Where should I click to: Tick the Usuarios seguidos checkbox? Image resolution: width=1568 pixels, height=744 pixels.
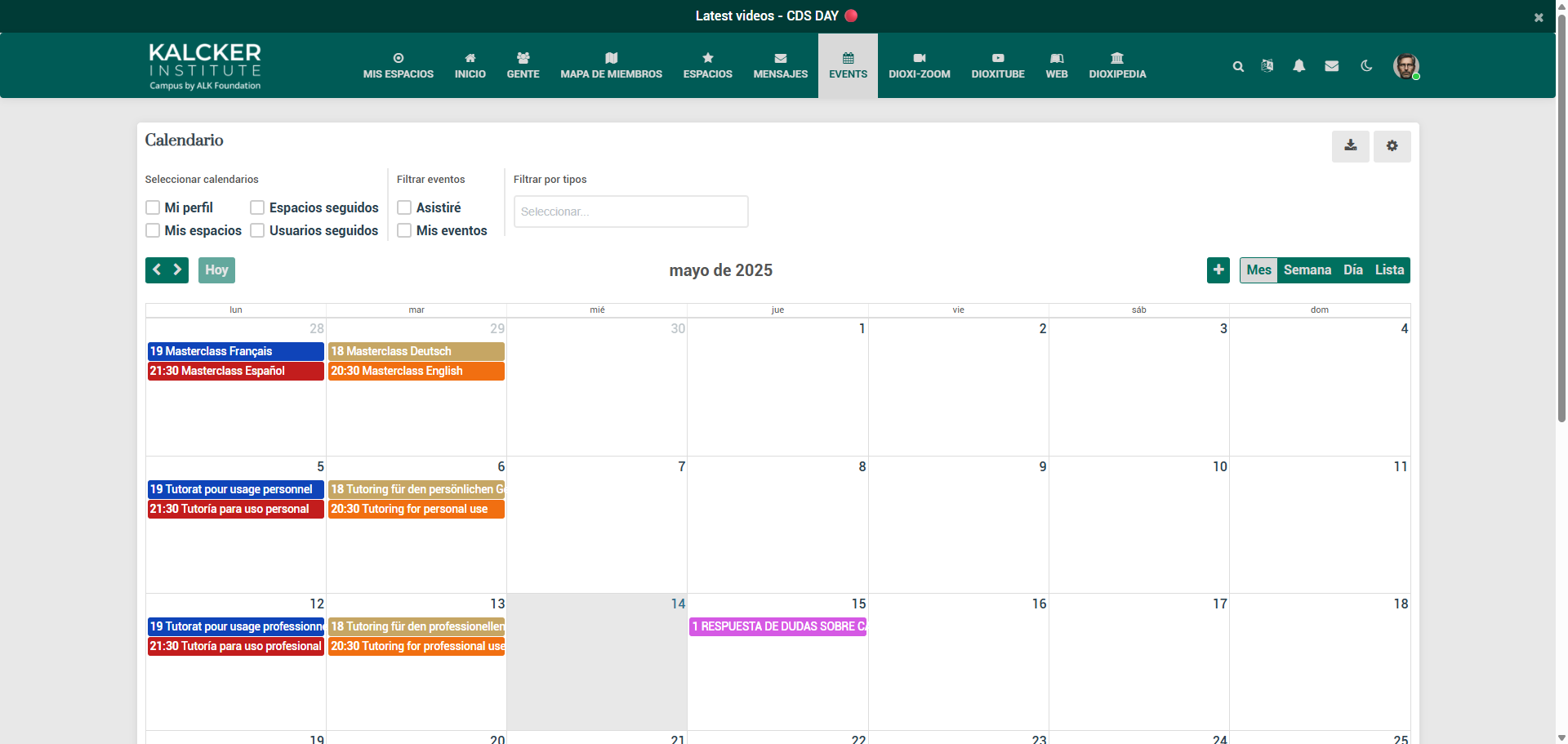[257, 230]
